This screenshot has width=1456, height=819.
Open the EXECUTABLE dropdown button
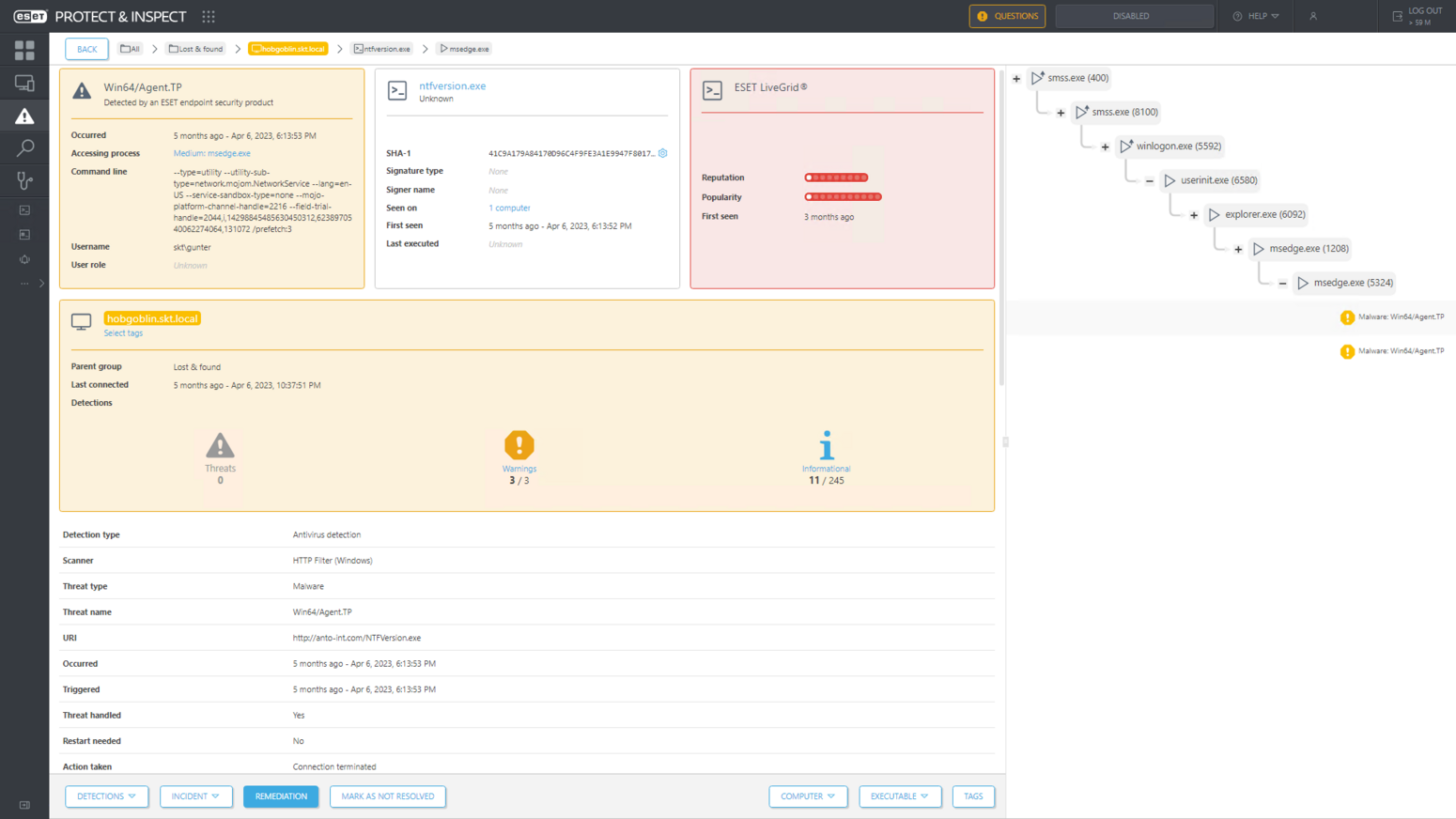[x=899, y=796]
